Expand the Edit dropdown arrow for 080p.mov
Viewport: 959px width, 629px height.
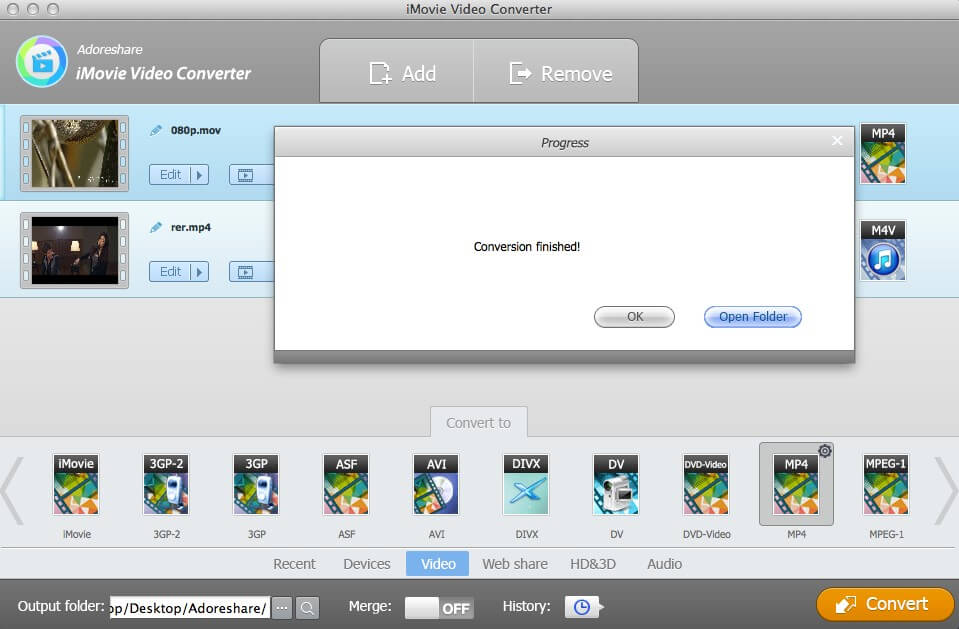click(199, 175)
